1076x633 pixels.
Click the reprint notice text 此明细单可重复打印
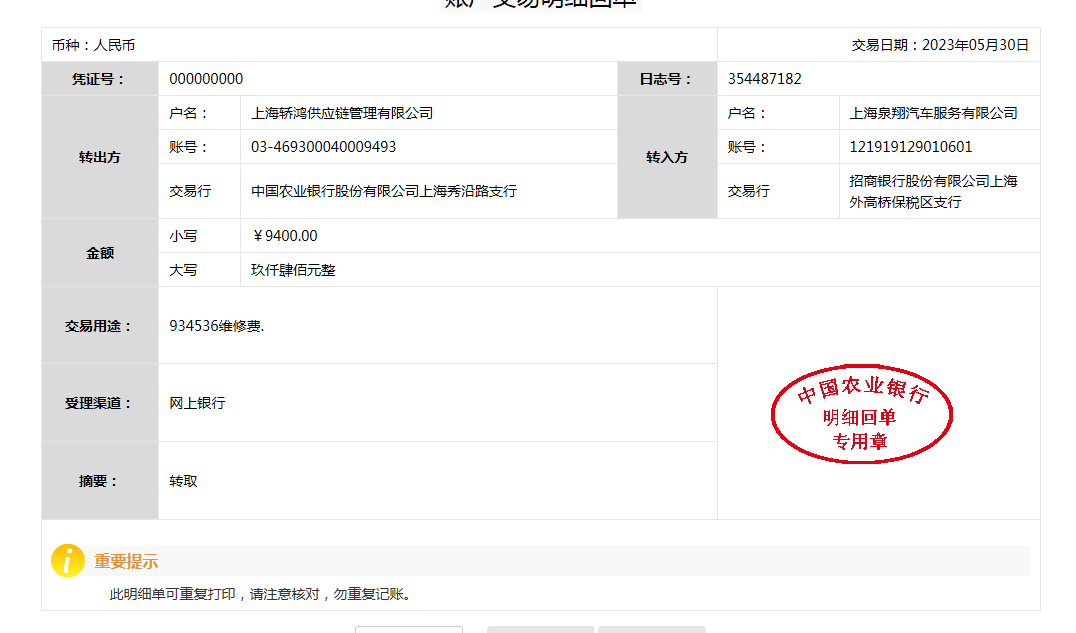click(172, 594)
